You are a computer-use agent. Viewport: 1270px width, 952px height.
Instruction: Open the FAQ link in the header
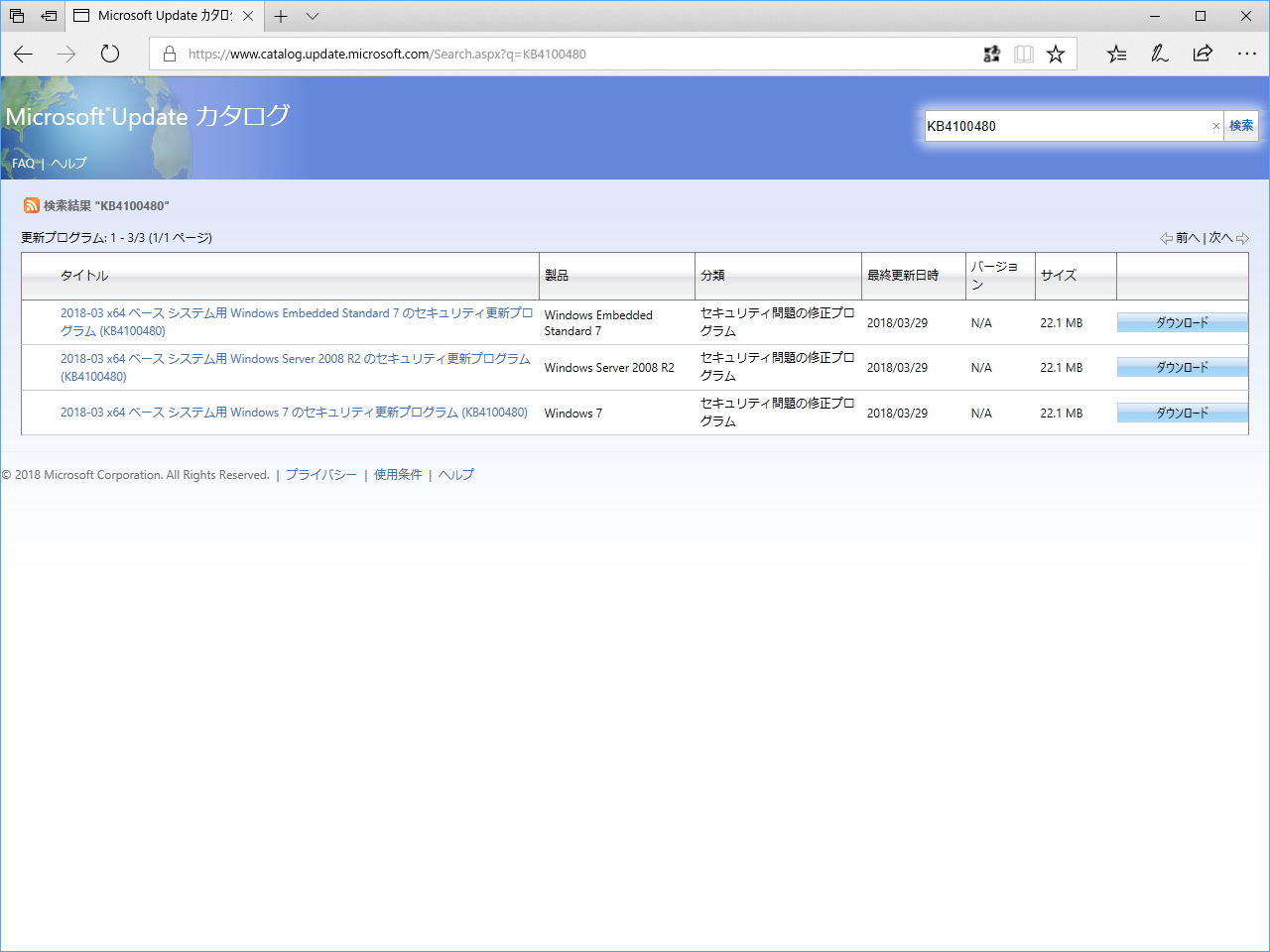[x=23, y=163]
